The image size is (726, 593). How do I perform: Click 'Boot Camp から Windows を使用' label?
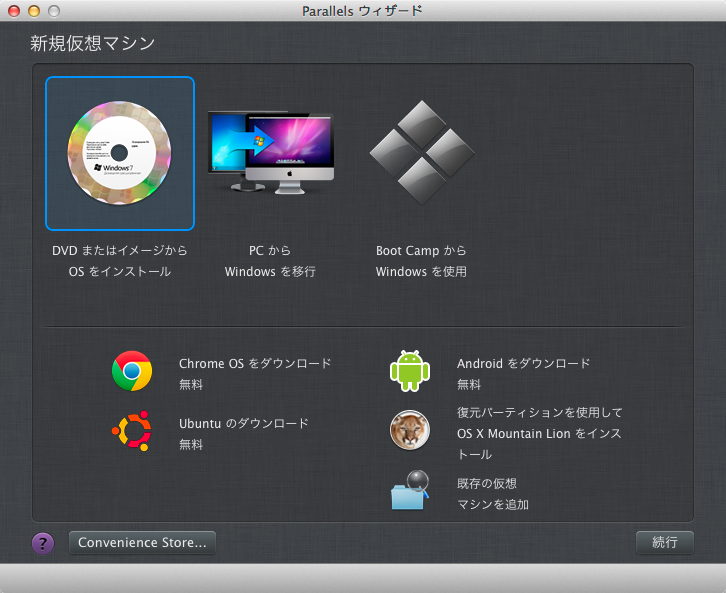[x=421, y=261]
